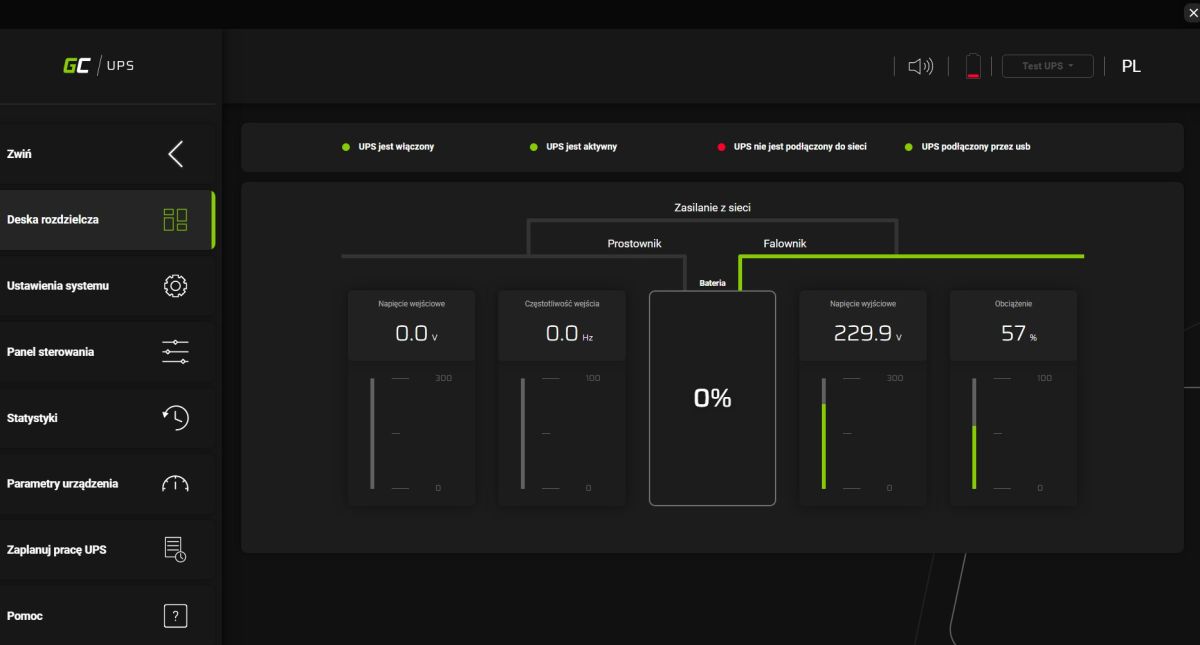
Task: Click the Częstotliwość wejścia gauge bar
Action: [523, 433]
